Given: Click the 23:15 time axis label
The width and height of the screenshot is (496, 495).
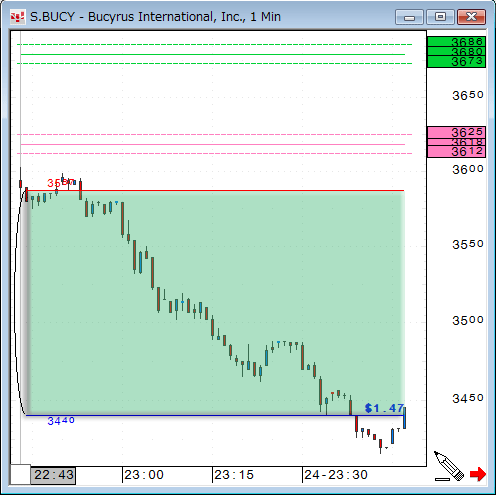Looking at the screenshot, I should 234,475.
